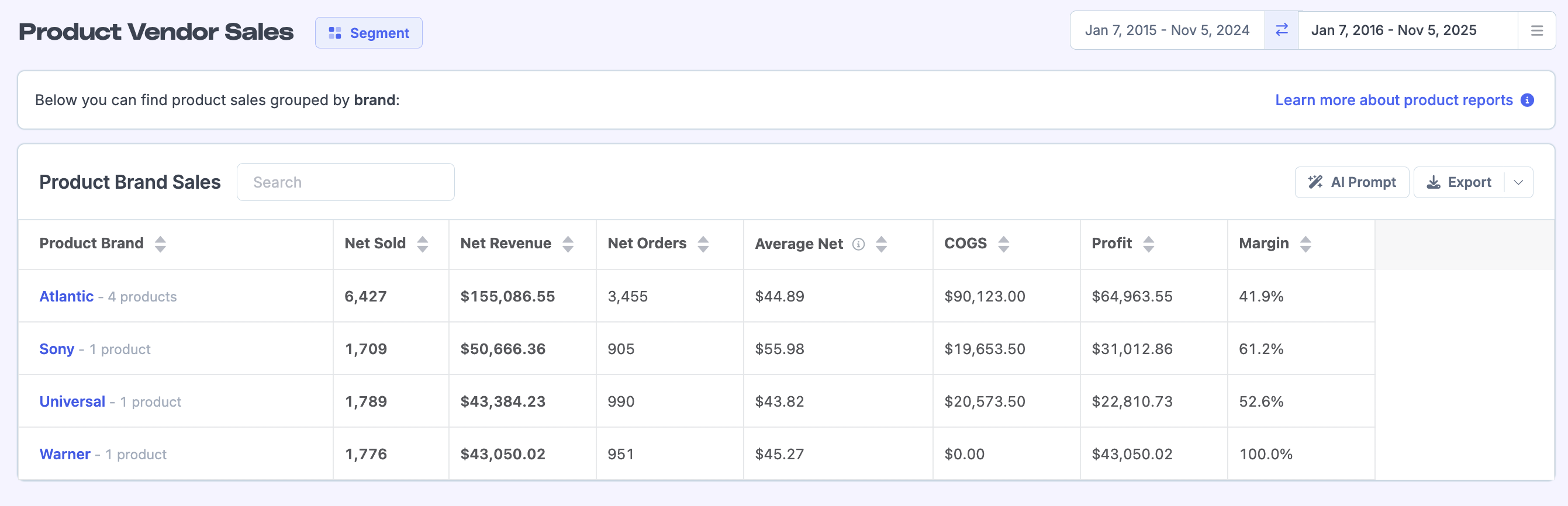
Task: Sort table by Product Brand column
Action: click(160, 244)
